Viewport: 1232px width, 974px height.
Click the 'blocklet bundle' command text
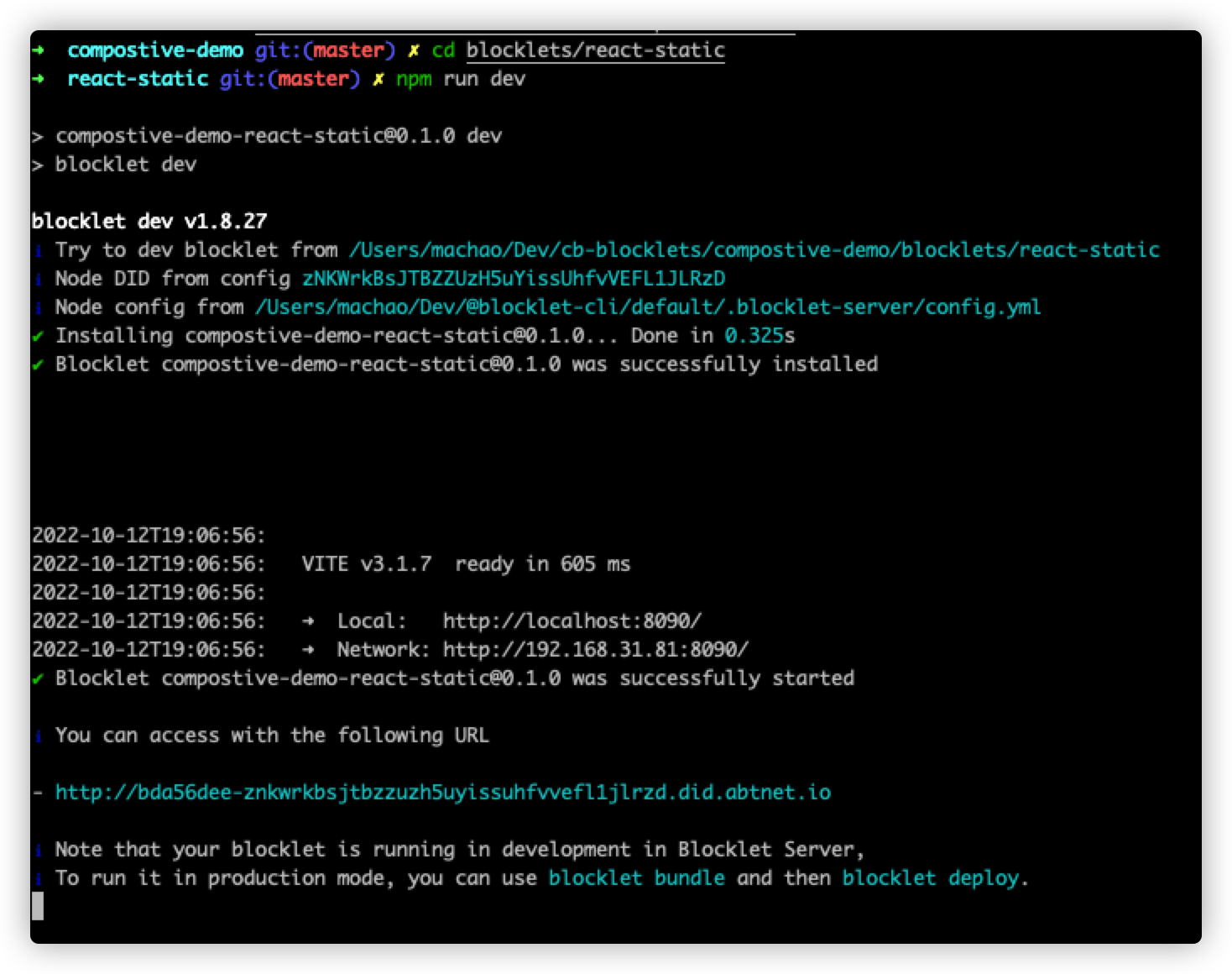pos(636,878)
